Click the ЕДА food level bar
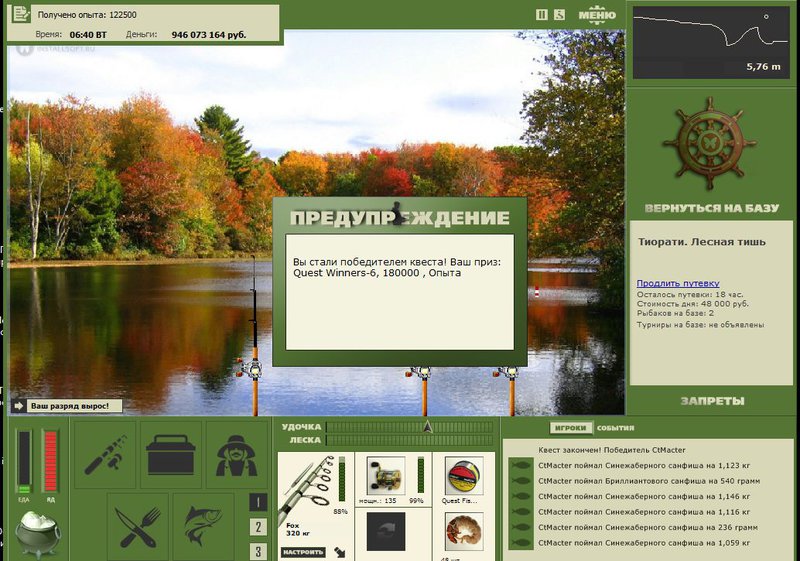The width and height of the screenshot is (800, 561). click(x=23, y=461)
